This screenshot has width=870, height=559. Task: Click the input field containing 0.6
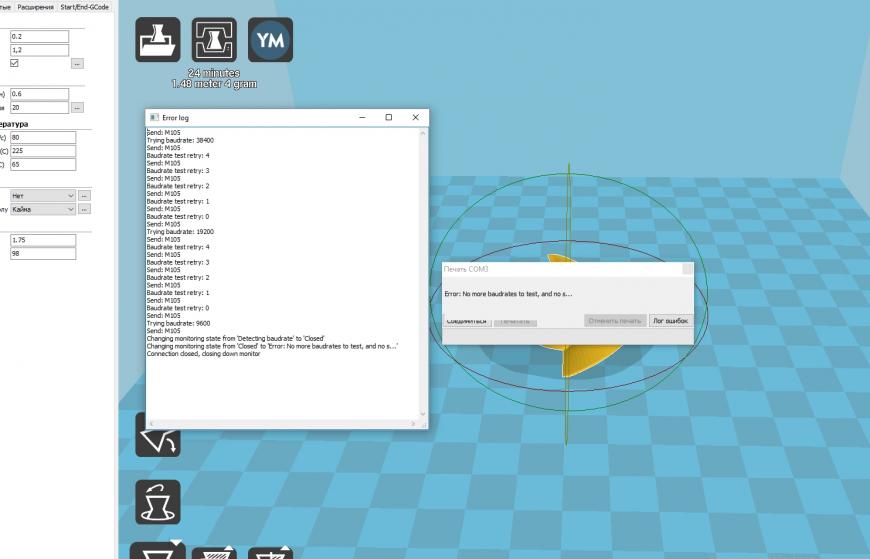[x=39, y=94]
